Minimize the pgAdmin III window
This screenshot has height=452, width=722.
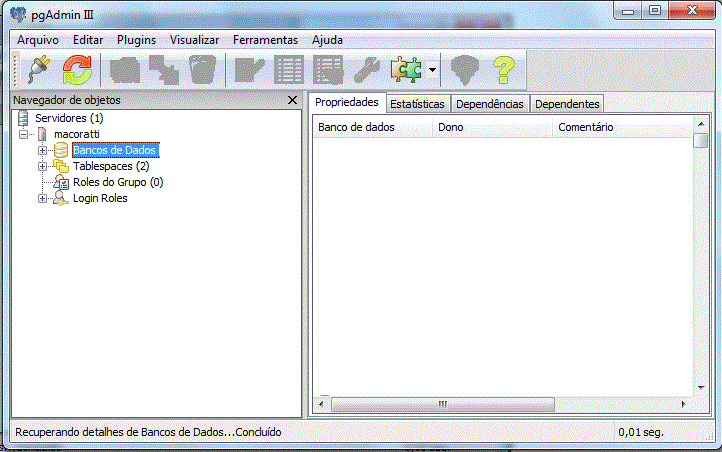pyautogui.click(x=628, y=11)
